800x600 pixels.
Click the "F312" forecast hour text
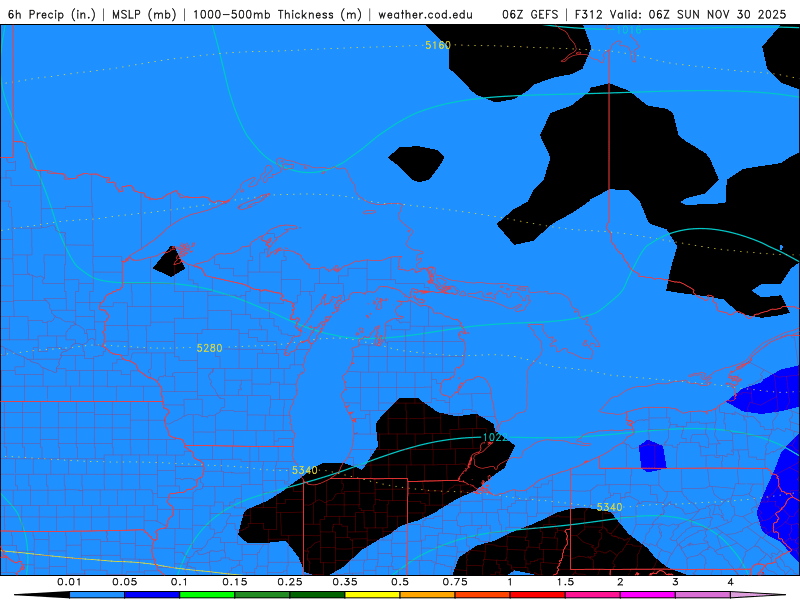click(x=589, y=14)
